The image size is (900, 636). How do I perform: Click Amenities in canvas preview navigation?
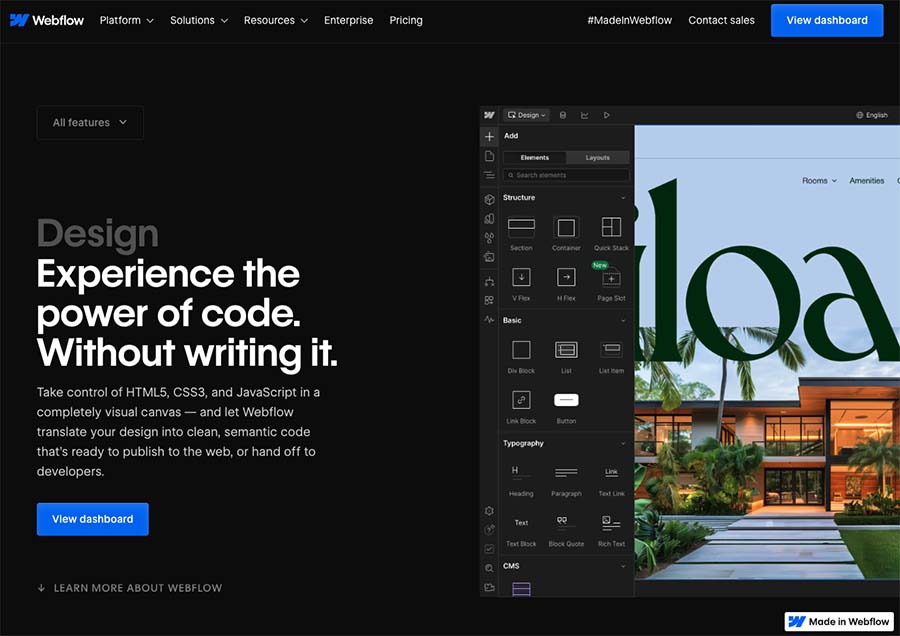pos(867,180)
